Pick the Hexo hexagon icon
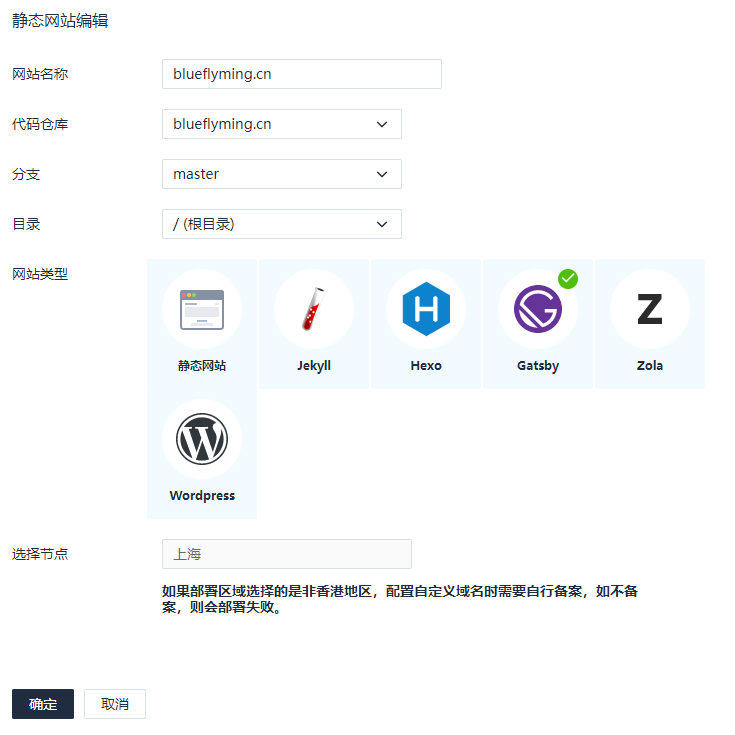This screenshot has width=735, height=735. (x=426, y=309)
